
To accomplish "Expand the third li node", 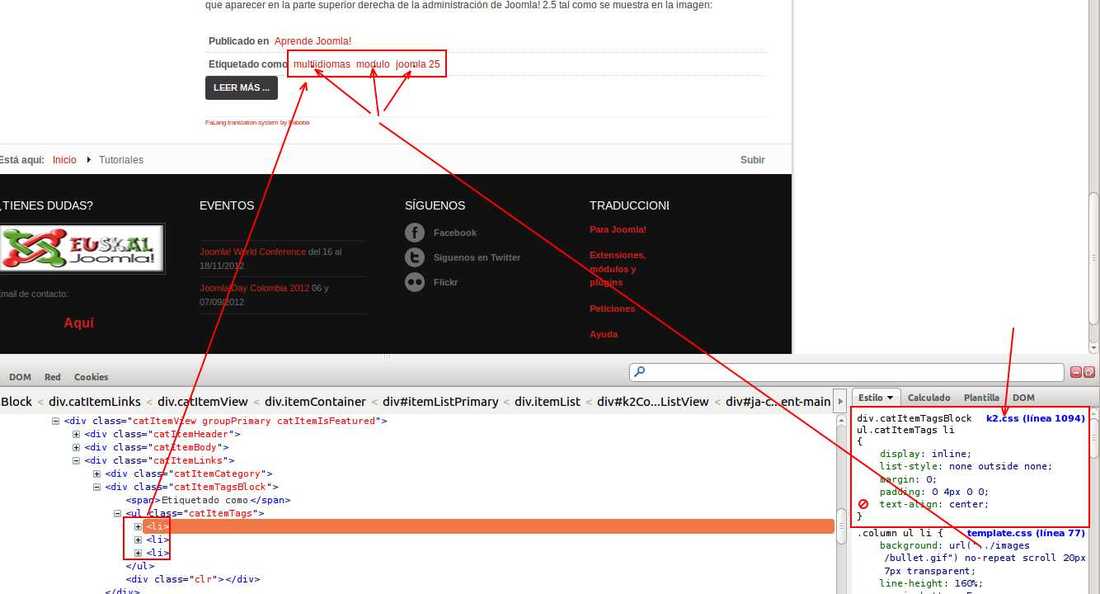I will [x=138, y=553].
